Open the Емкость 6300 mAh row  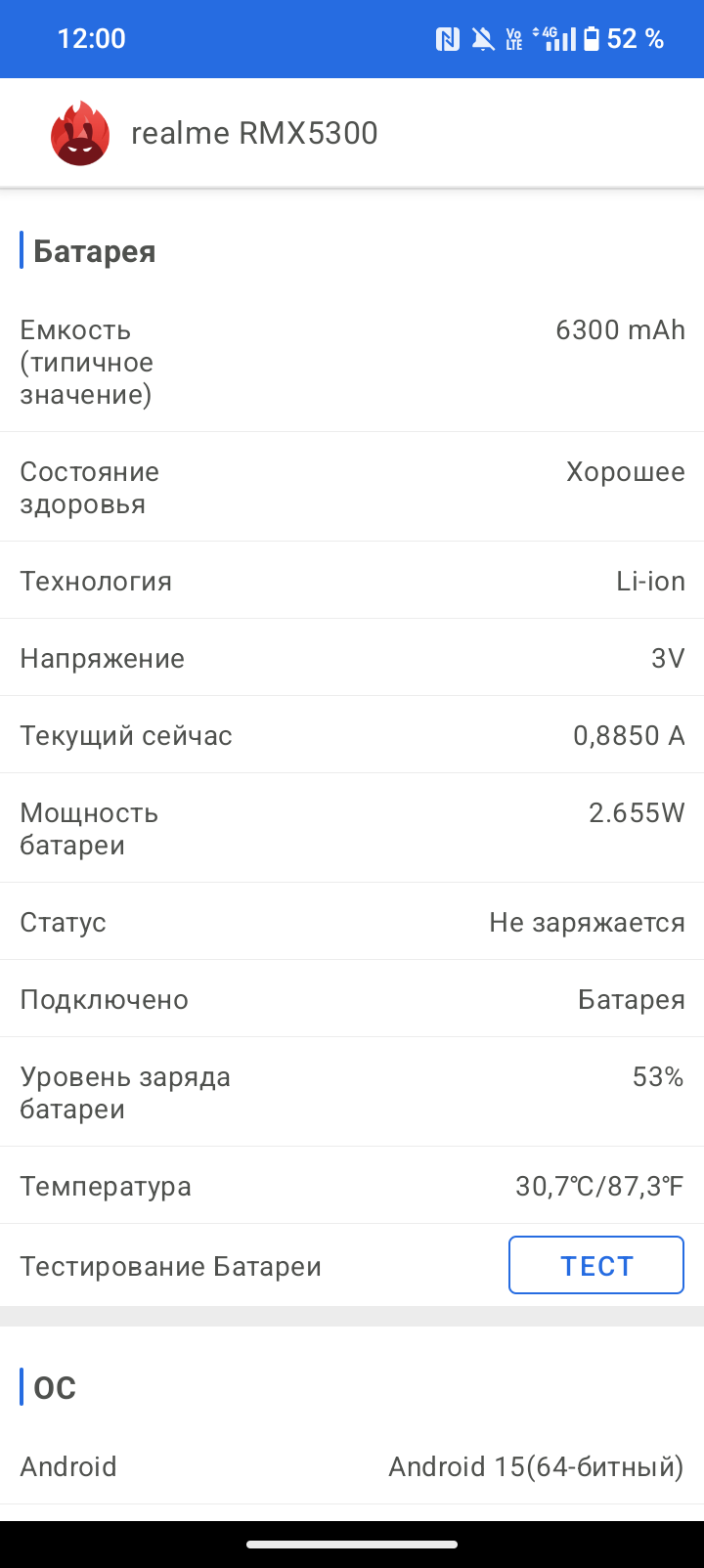click(x=352, y=363)
